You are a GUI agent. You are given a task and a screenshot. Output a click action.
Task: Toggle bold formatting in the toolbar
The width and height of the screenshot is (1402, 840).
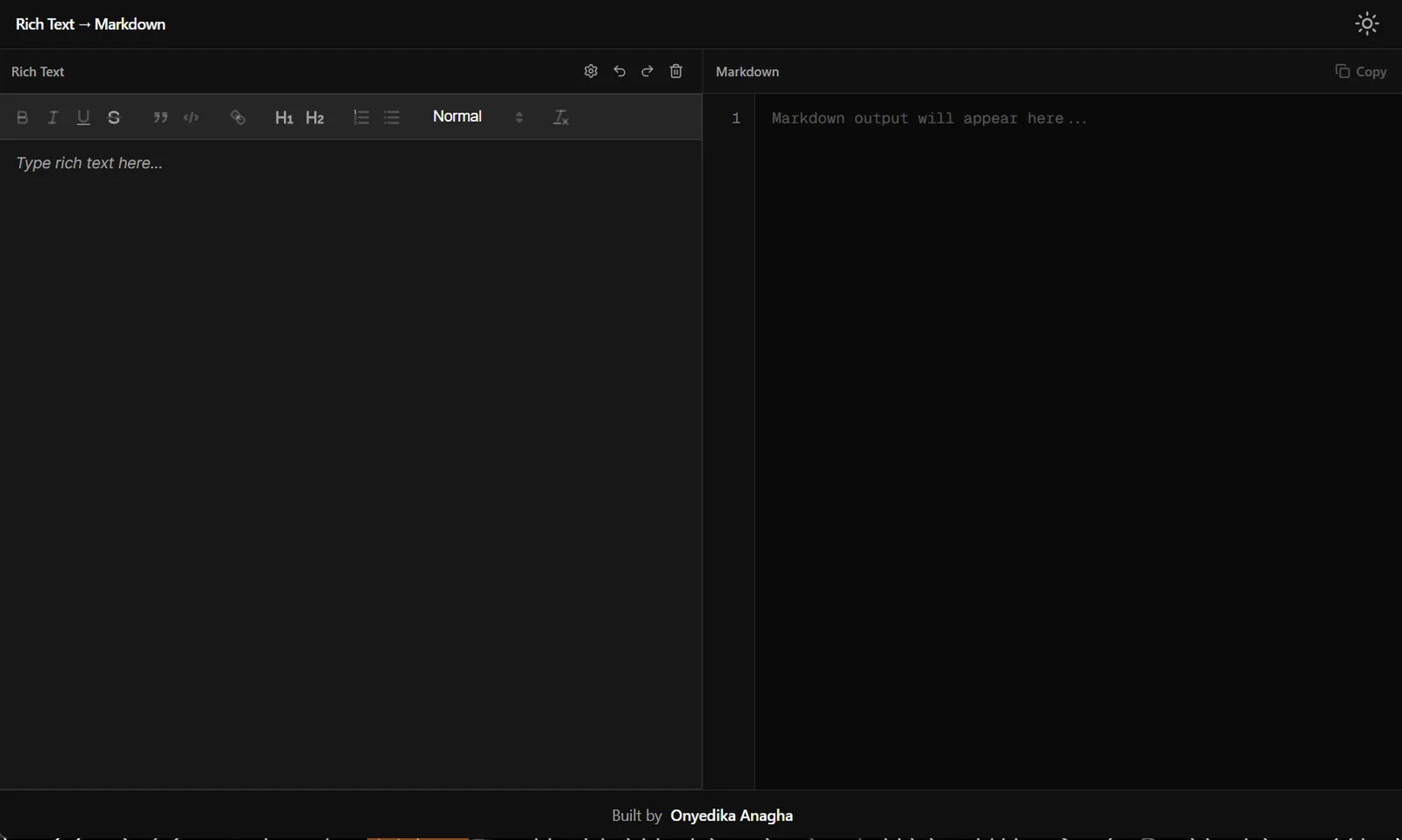(23, 117)
